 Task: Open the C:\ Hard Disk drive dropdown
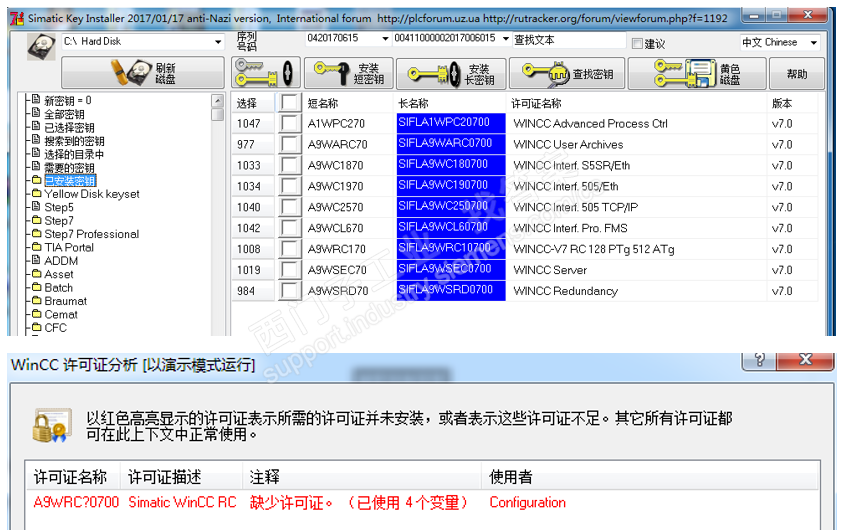[x=218, y=42]
